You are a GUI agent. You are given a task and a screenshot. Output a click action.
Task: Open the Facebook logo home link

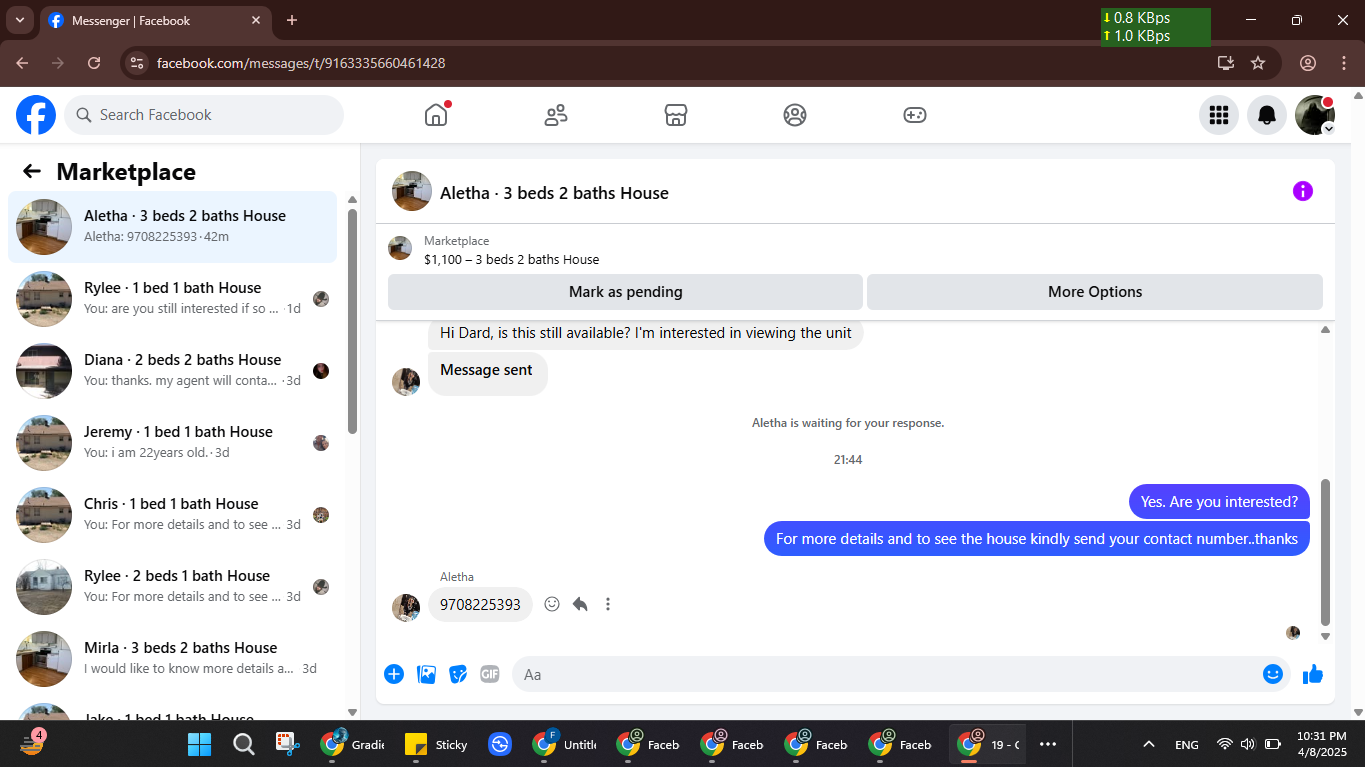pos(36,115)
